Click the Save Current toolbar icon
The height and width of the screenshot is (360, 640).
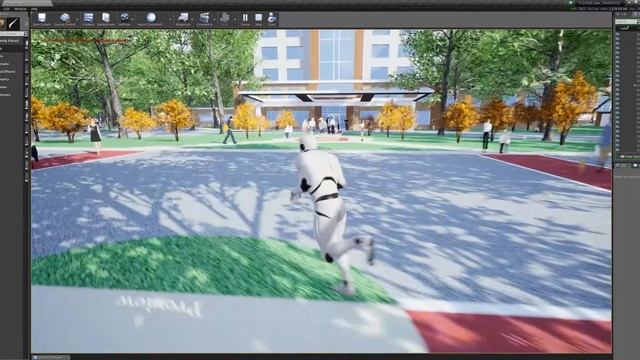pyautogui.click(x=42, y=19)
